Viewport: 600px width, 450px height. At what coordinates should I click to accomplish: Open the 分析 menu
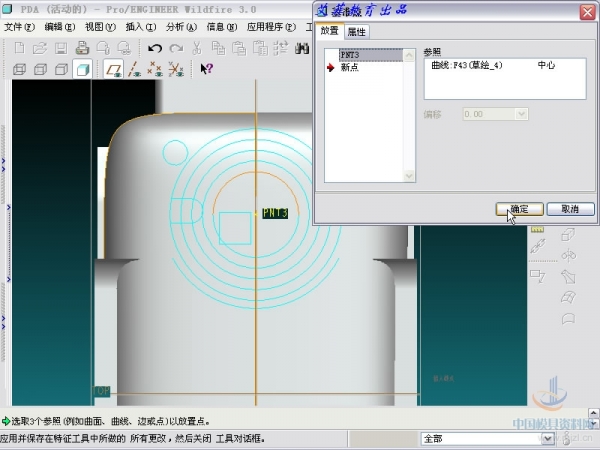(x=181, y=27)
